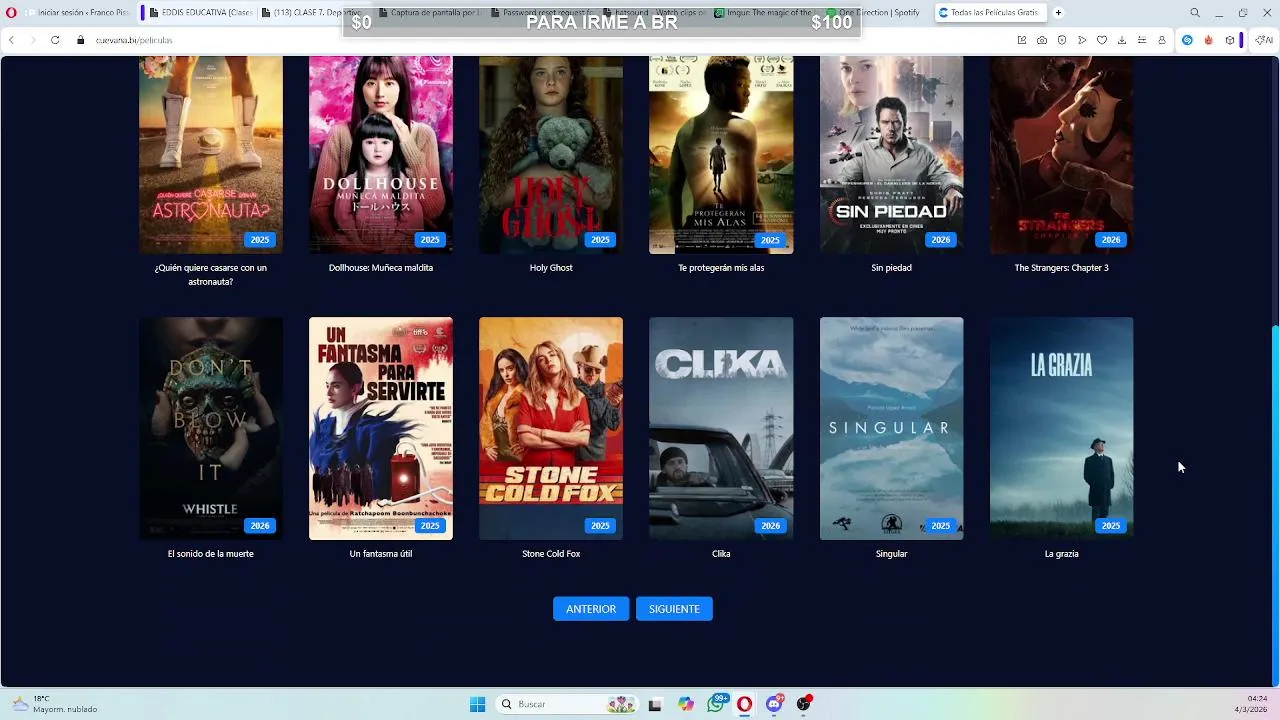1280x720 pixels.
Task: Open Singular movie poster
Action: pyautogui.click(x=891, y=428)
